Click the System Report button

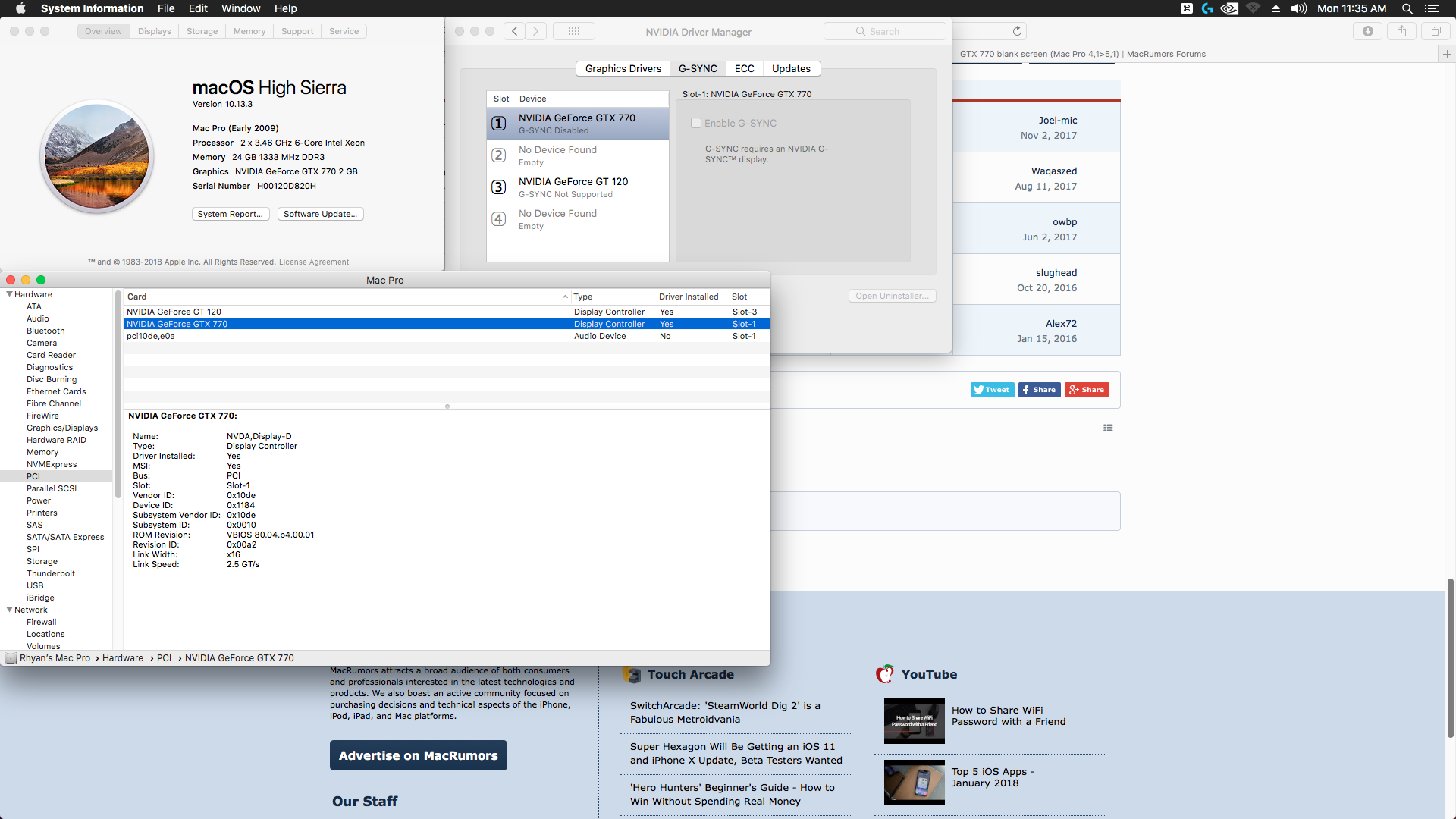230,214
